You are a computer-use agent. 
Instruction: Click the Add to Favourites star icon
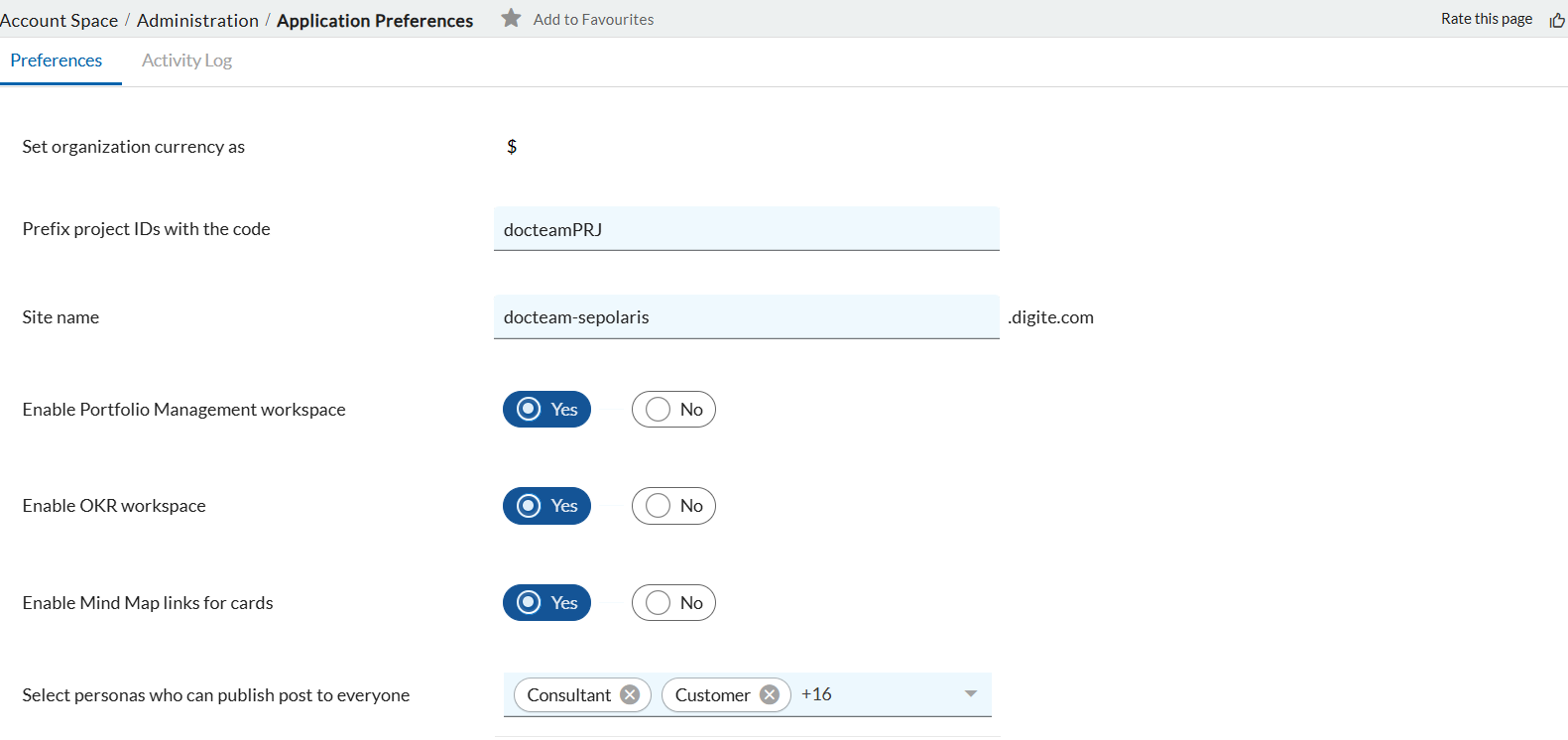[511, 18]
